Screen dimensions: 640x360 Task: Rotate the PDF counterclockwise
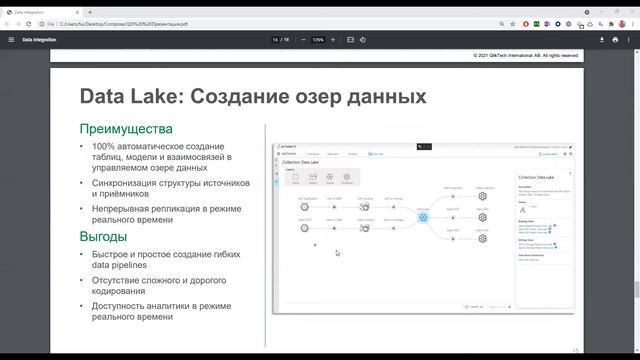tap(363, 40)
